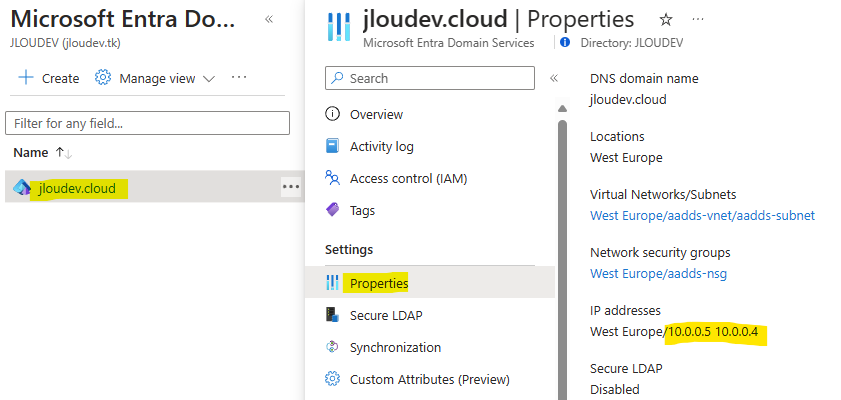
Task: Click the purple Tags icon
Action: tap(333, 210)
